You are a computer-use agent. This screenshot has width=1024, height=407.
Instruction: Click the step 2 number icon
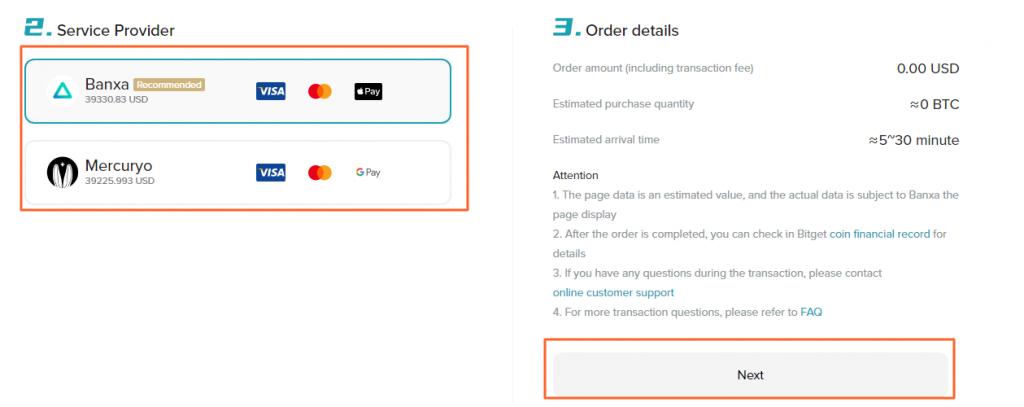(37, 29)
